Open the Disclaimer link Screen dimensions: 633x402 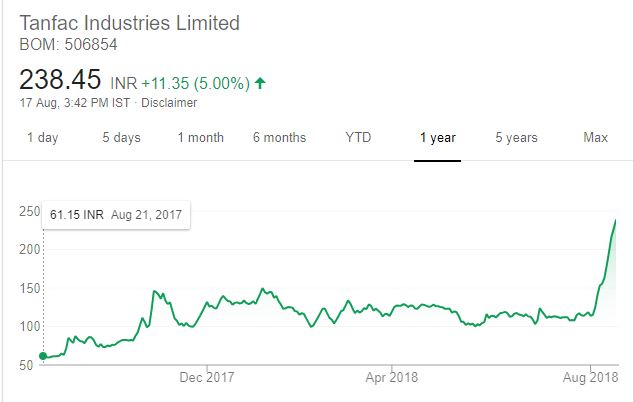pyautogui.click(x=169, y=103)
